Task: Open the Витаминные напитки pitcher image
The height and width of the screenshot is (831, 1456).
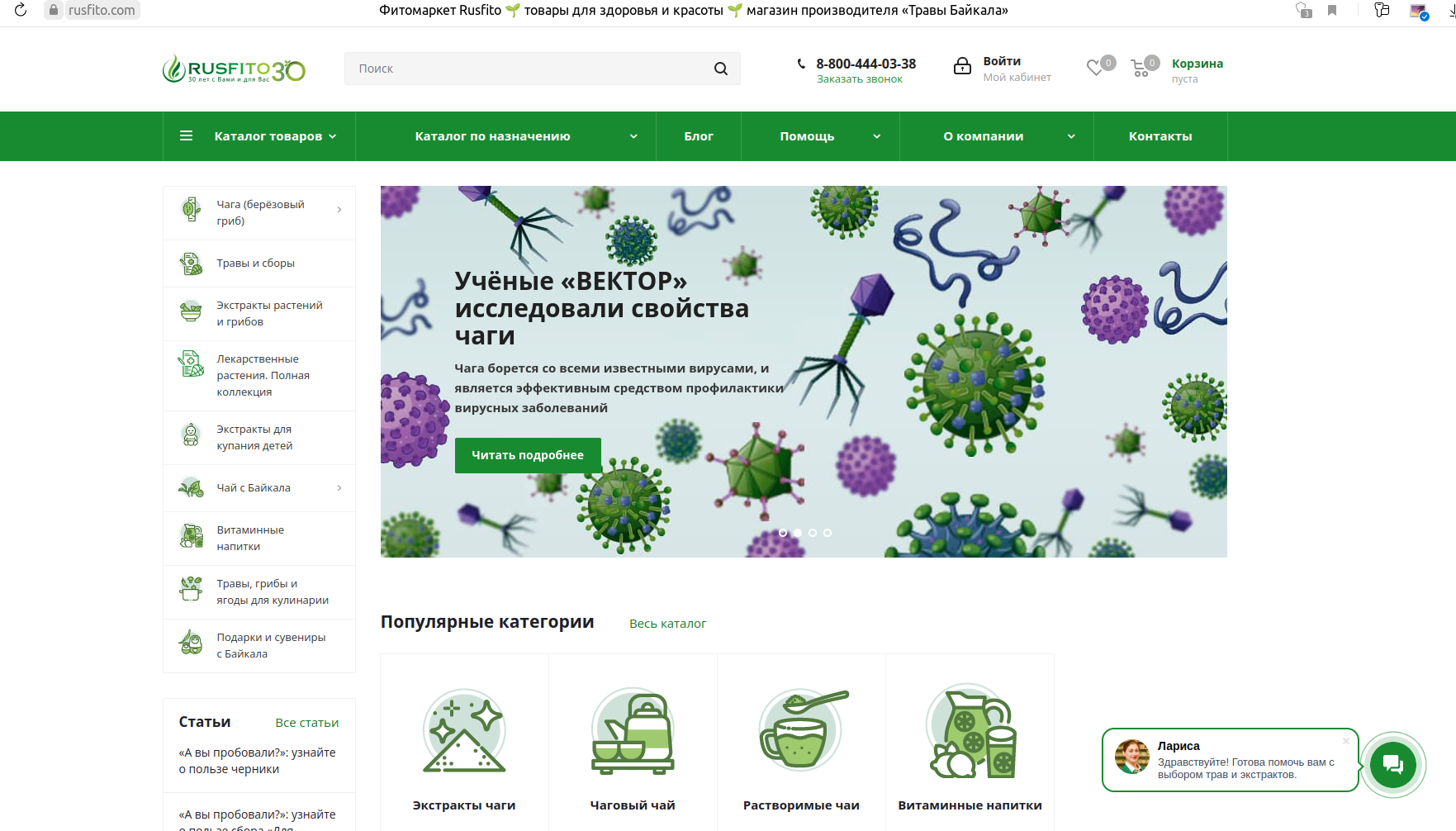Action: (970, 731)
